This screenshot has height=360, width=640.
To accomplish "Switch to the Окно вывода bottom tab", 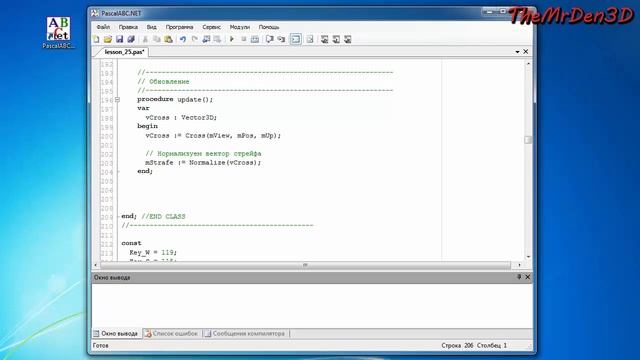I will tap(116, 333).
